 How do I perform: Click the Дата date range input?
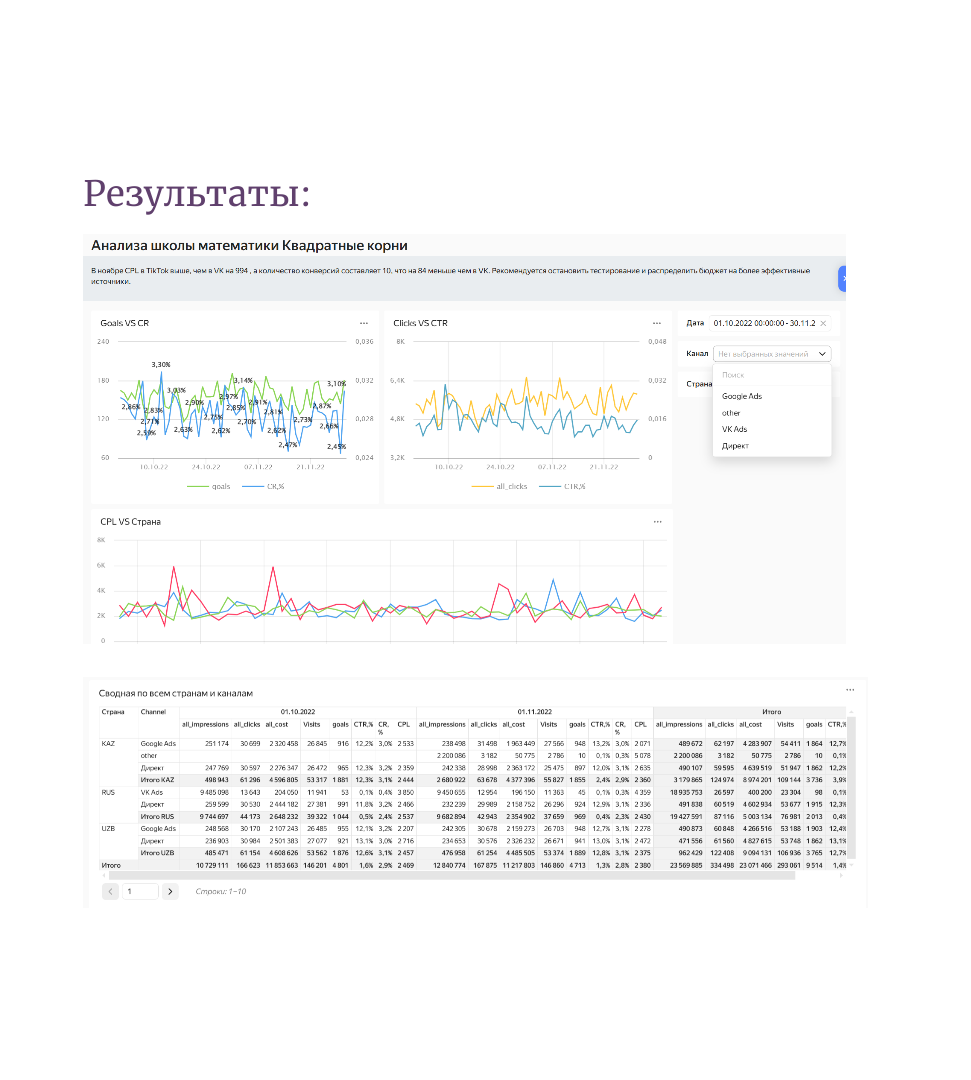pos(771,323)
